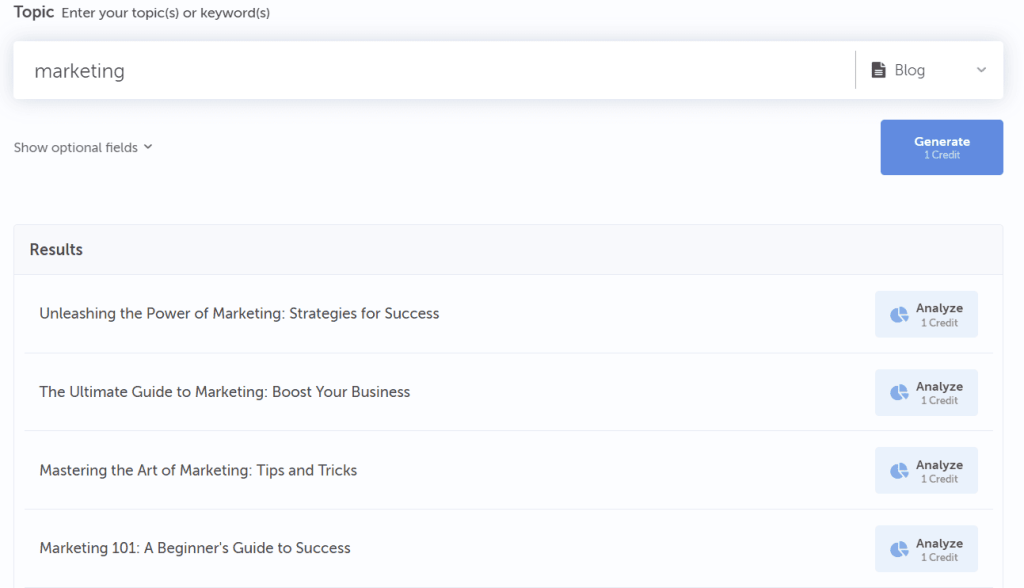
Task: Click the pie chart icon for 'Mastering the Art' result
Action: pyautogui.click(x=899, y=471)
